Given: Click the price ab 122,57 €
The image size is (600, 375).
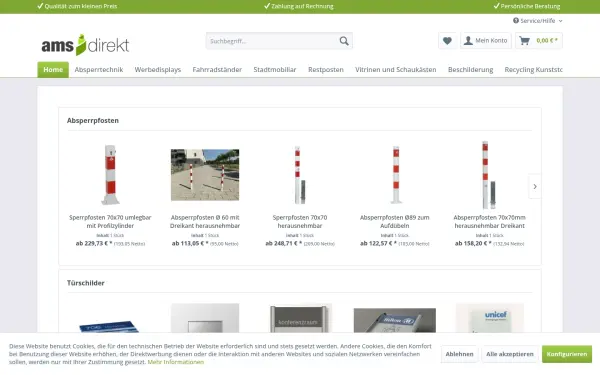Looking at the screenshot, I should (x=378, y=243).
